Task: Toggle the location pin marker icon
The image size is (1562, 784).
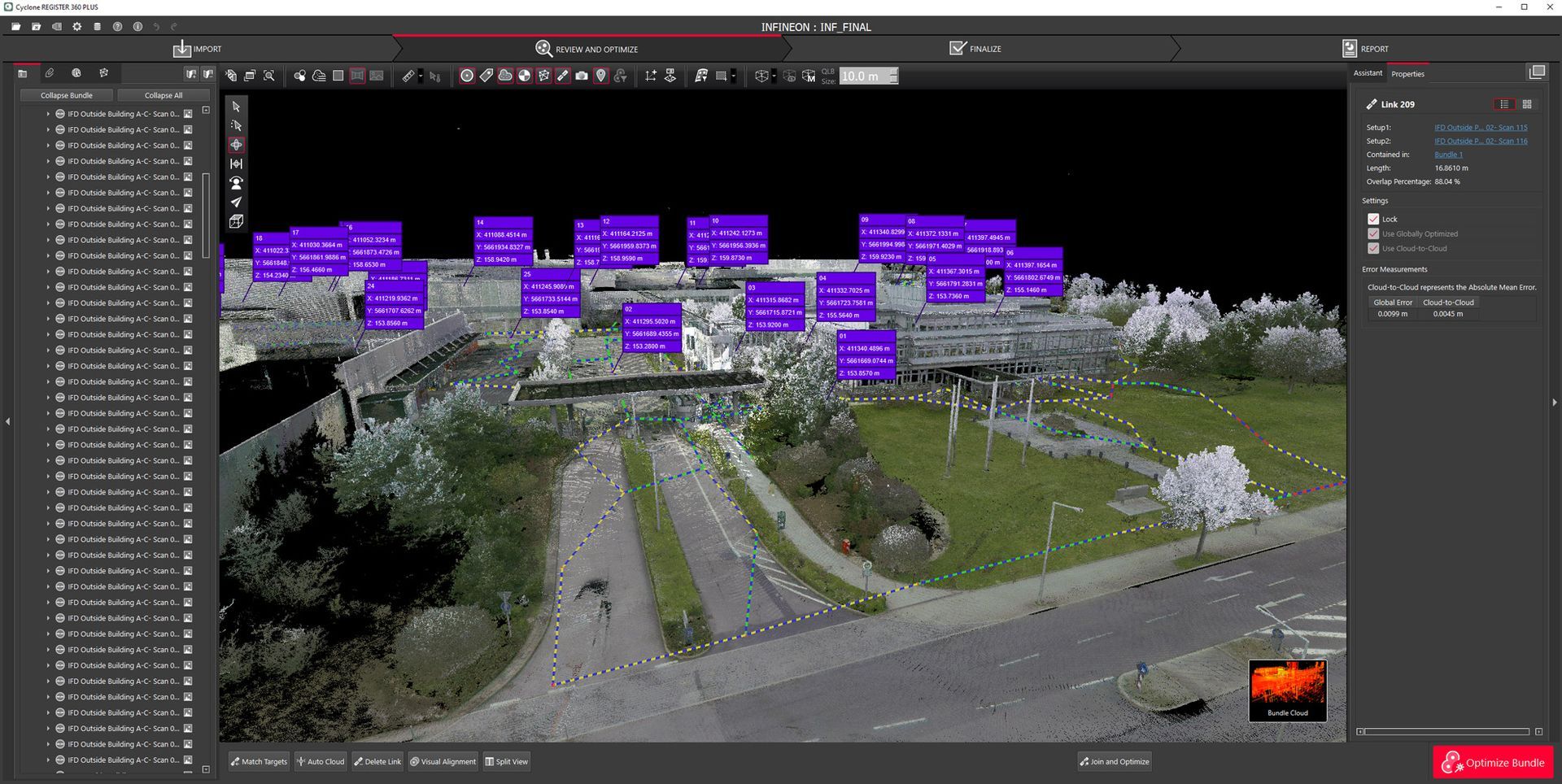Action: (x=601, y=76)
